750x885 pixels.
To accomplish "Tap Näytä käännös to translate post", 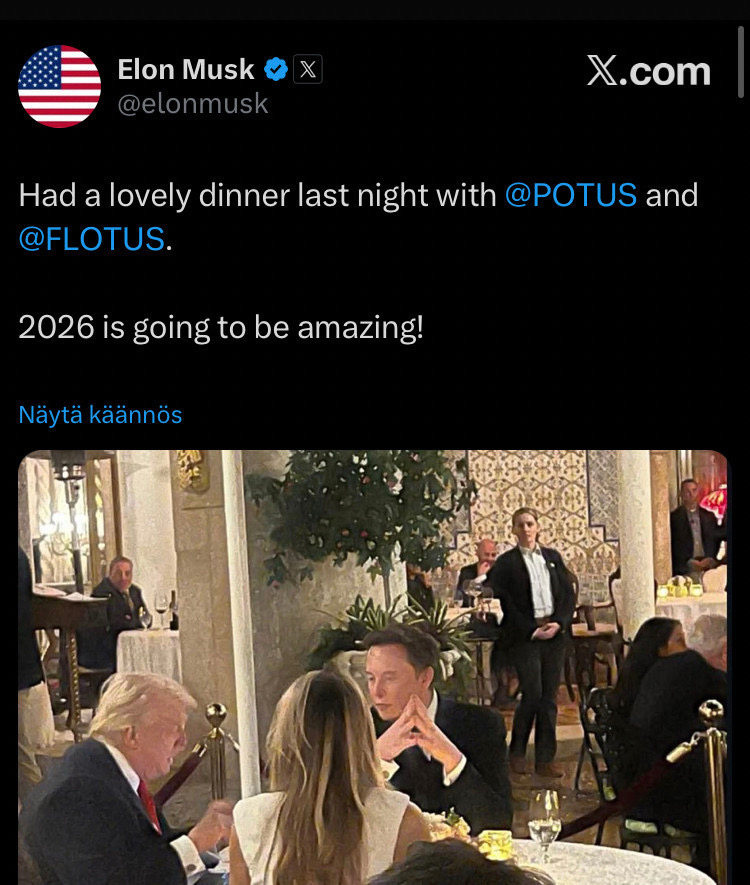I will tap(100, 414).
